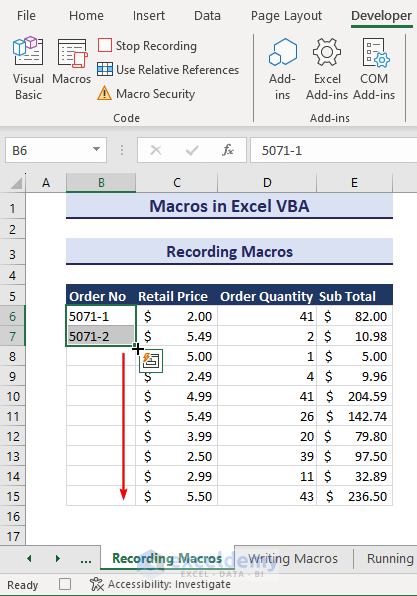Click the Accessibility Investigate status icon
417x596 pixels.
(97, 585)
